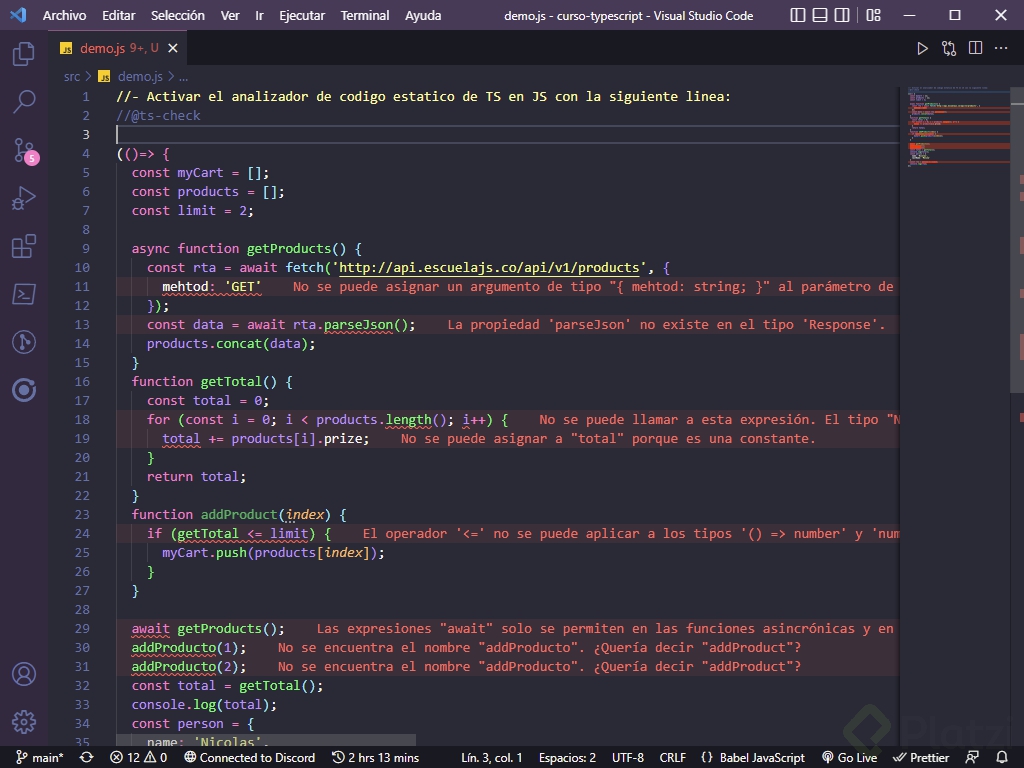
Task: Open the editor More Actions ellipsis
Action: (1000, 48)
